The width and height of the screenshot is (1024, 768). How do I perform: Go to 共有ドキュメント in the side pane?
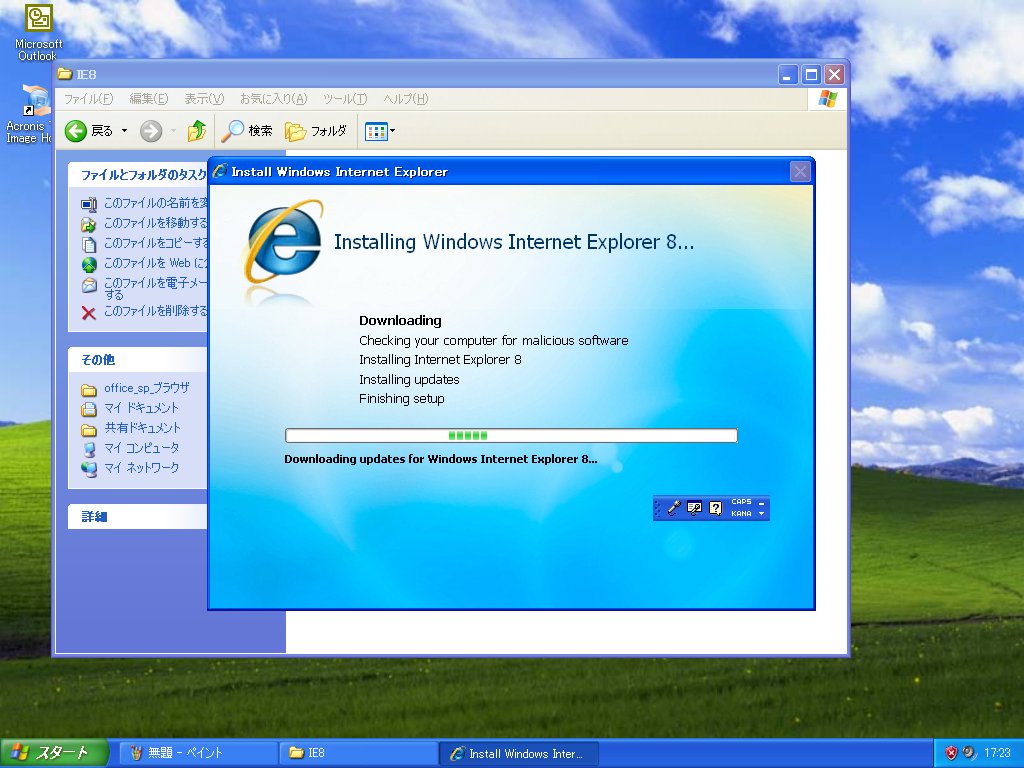(x=142, y=428)
